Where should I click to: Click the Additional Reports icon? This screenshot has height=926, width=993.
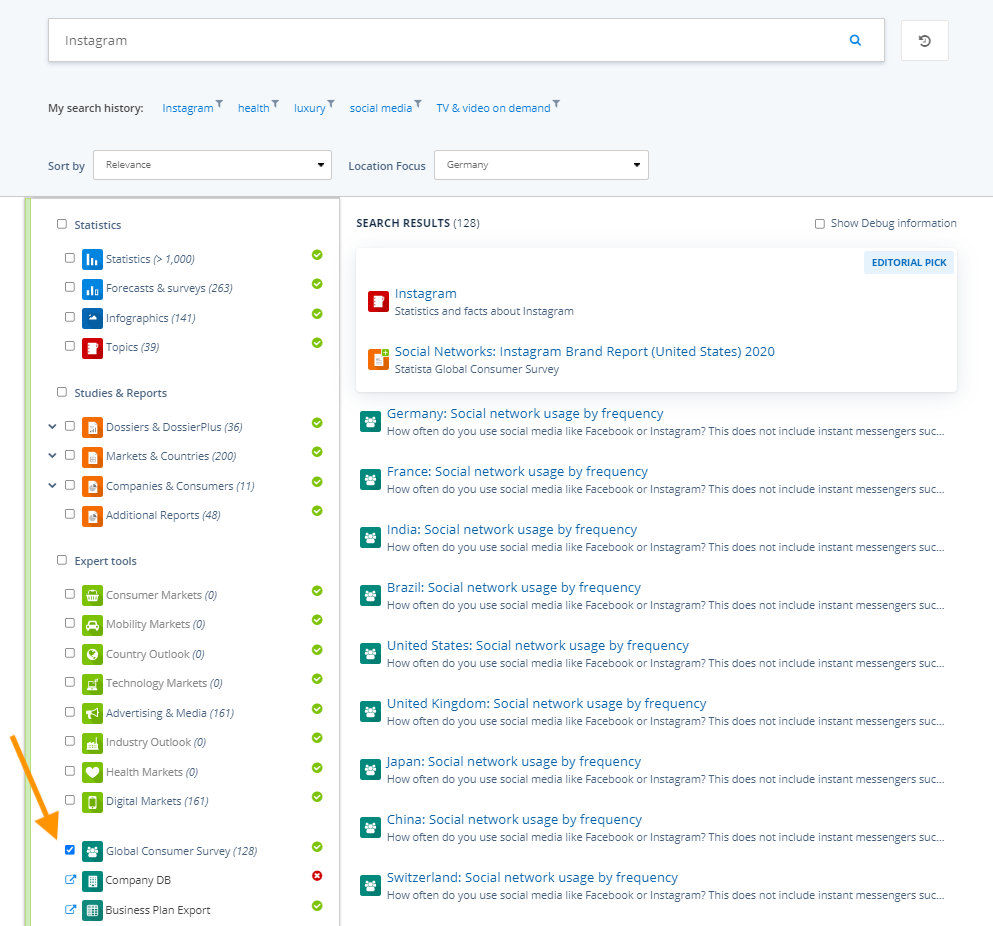coord(92,516)
